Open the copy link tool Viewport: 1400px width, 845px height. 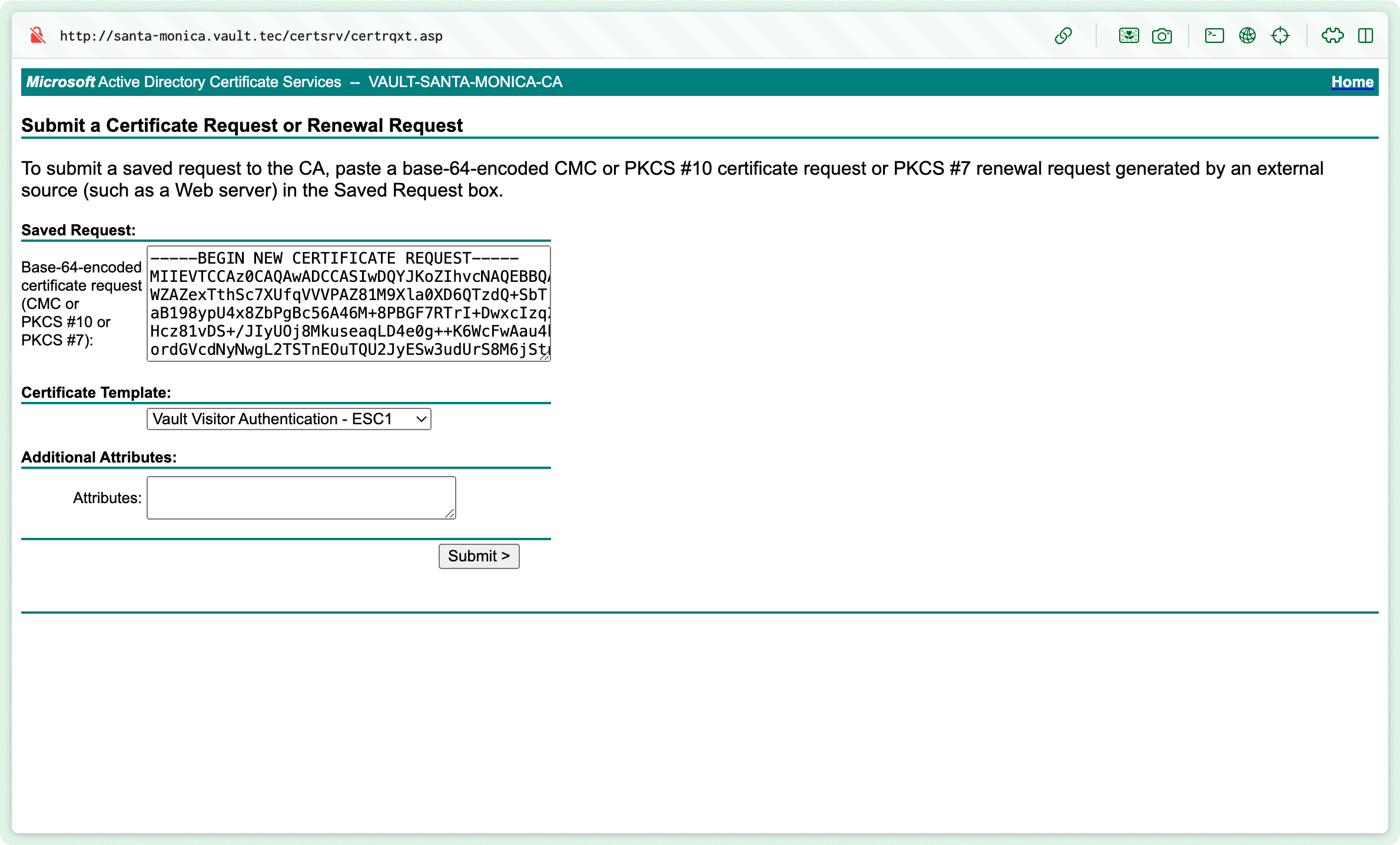point(1063,35)
